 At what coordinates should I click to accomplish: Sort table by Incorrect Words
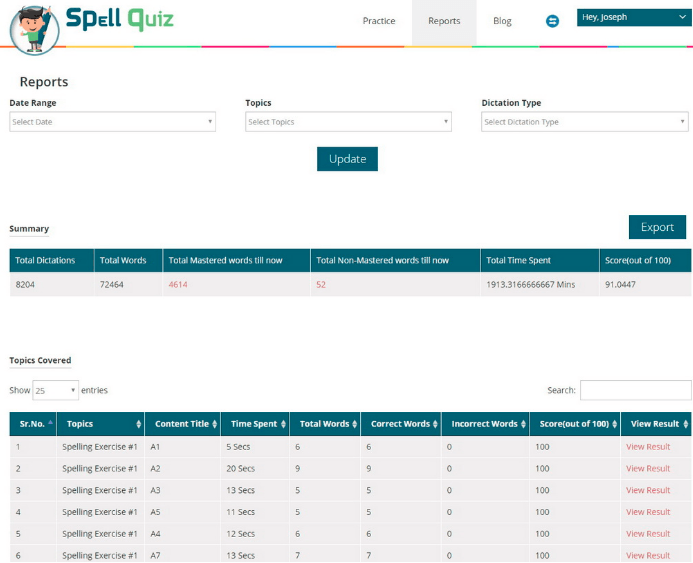(x=523, y=424)
